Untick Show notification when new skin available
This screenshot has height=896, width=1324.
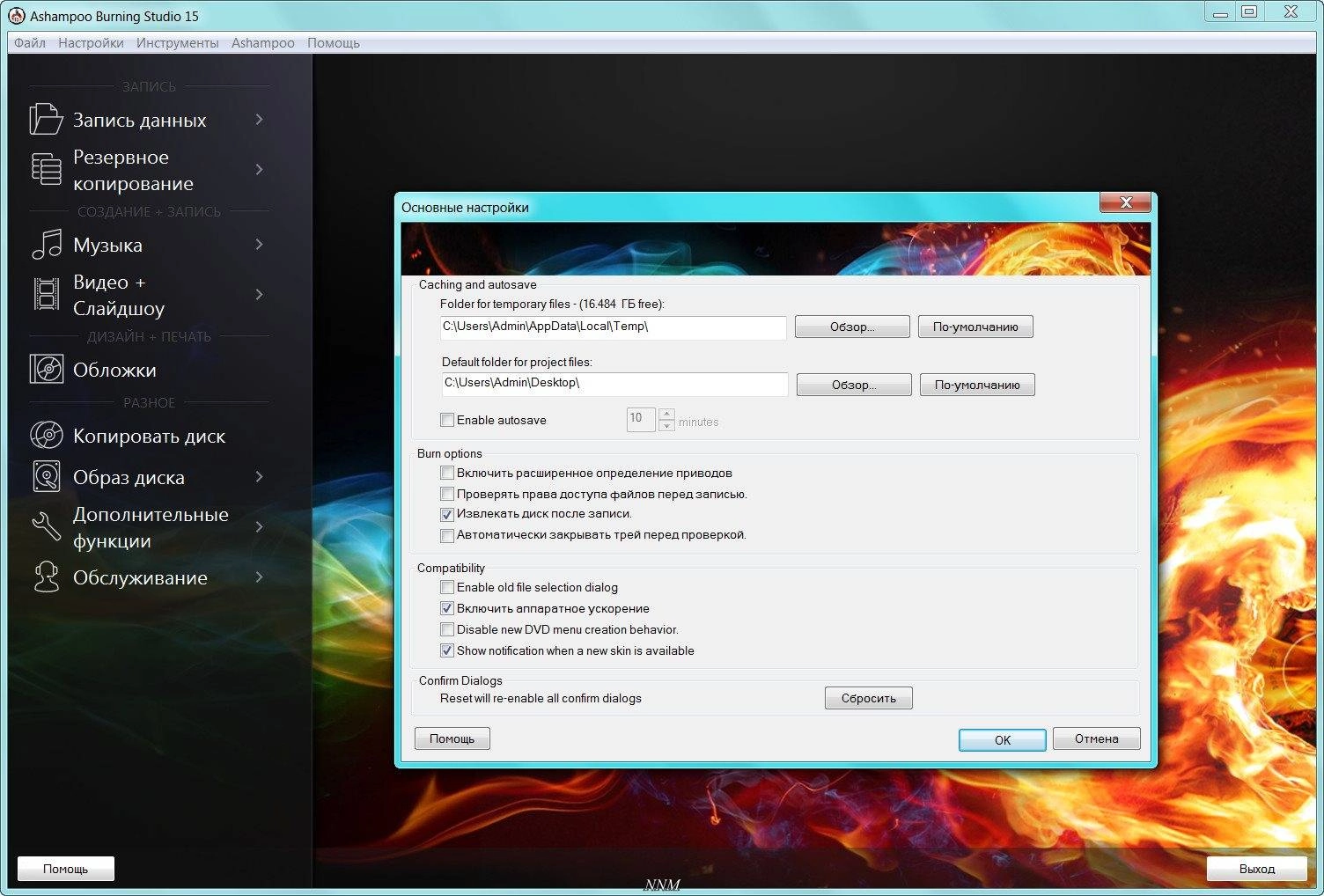(x=447, y=650)
